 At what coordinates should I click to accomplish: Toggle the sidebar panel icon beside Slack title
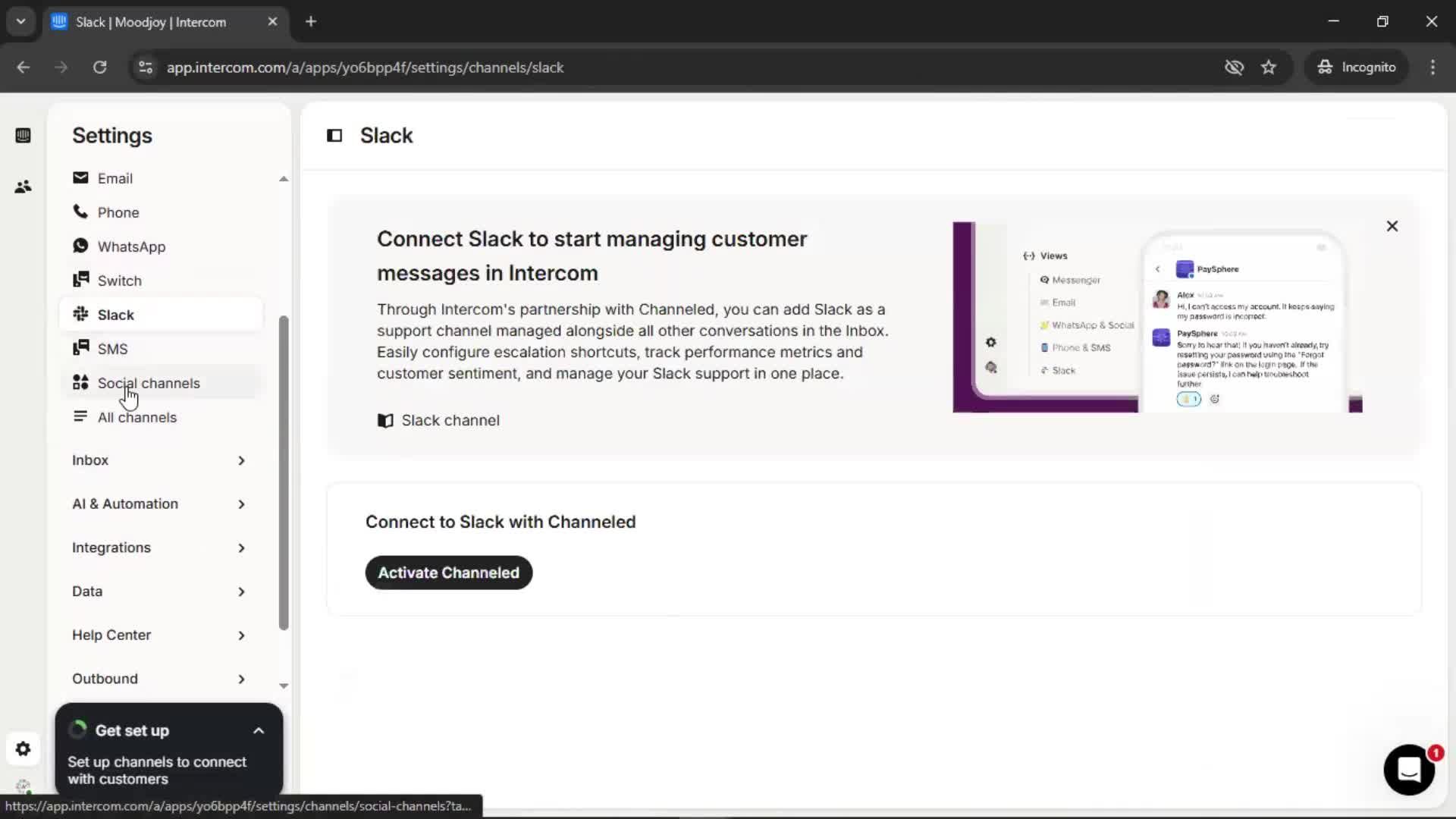[334, 136]
